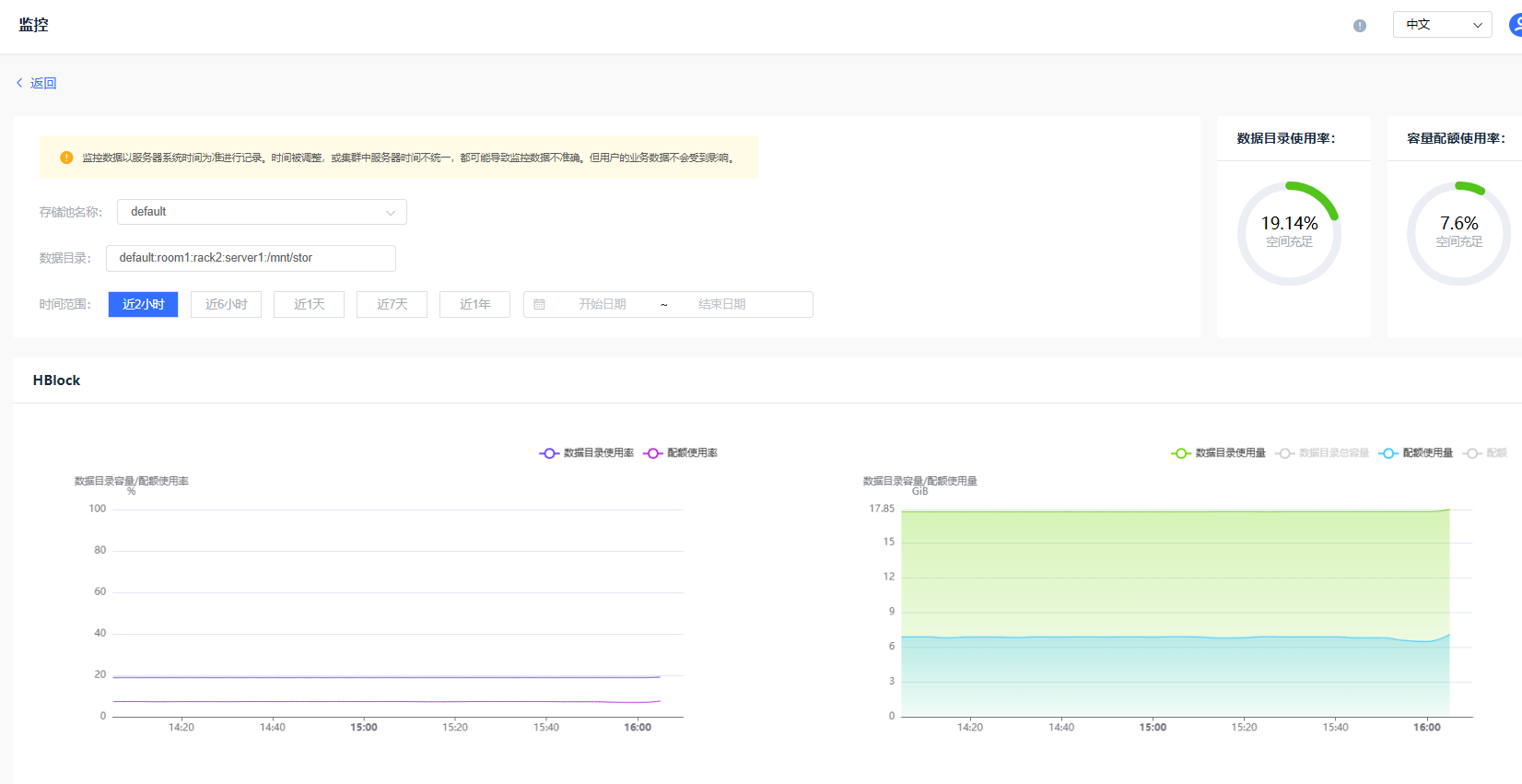
Task: Click the calendar icon in date picker
Action: 540,304
